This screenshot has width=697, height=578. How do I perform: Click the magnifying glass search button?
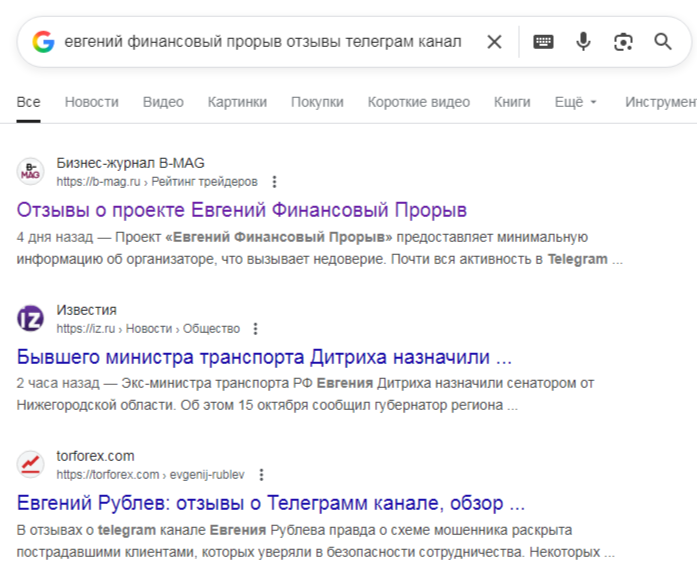tap(663, 42)
